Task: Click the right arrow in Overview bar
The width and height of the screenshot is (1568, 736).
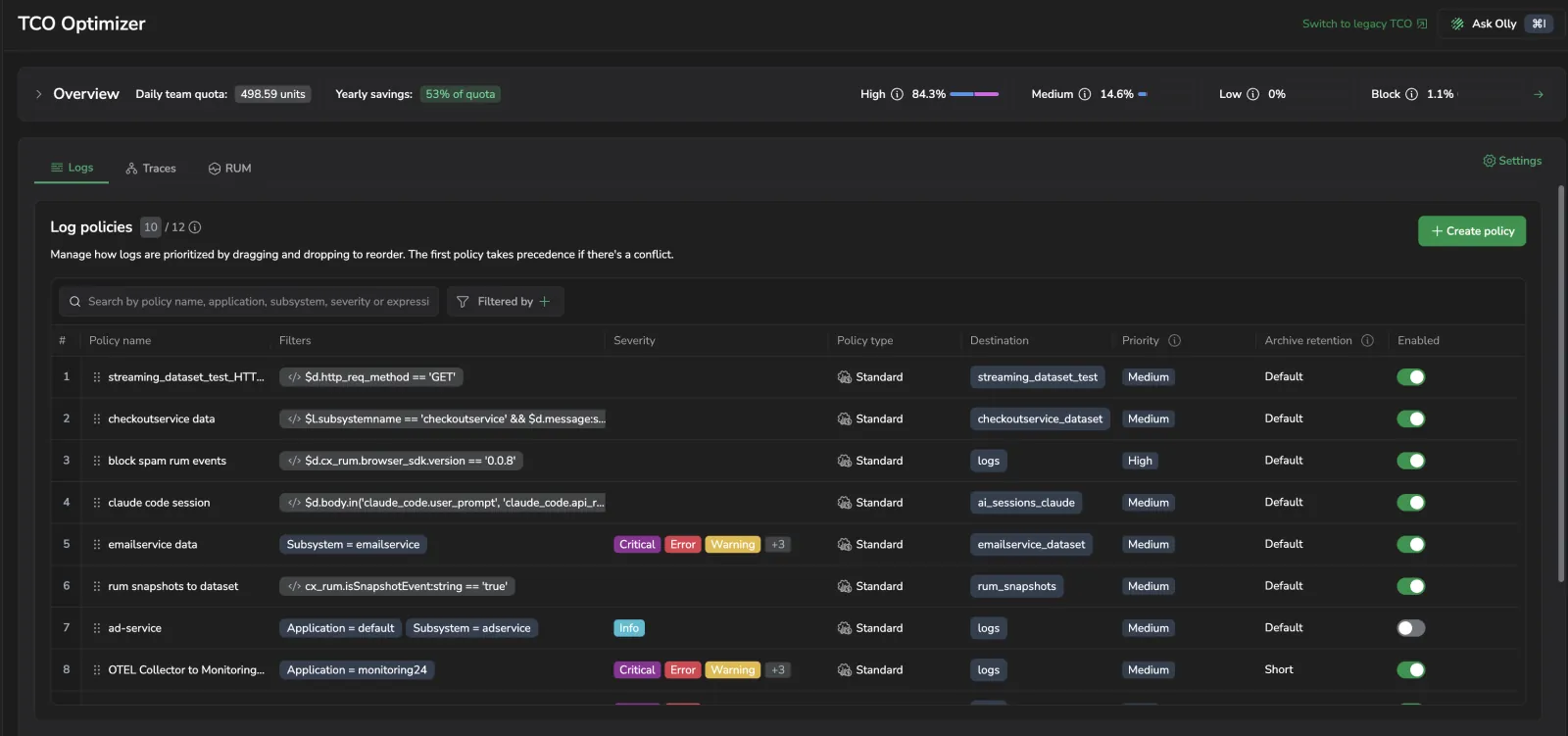Action: point(1539,94)
